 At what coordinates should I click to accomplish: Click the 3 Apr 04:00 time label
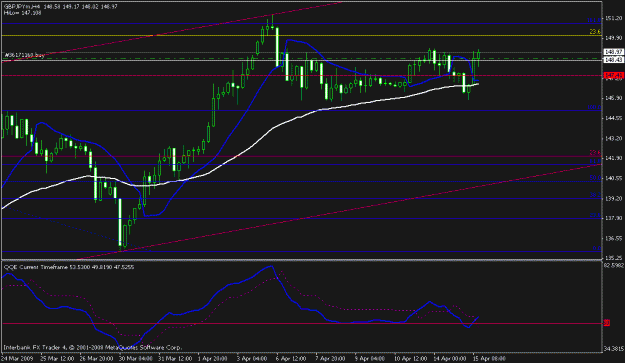coord(252,358)
